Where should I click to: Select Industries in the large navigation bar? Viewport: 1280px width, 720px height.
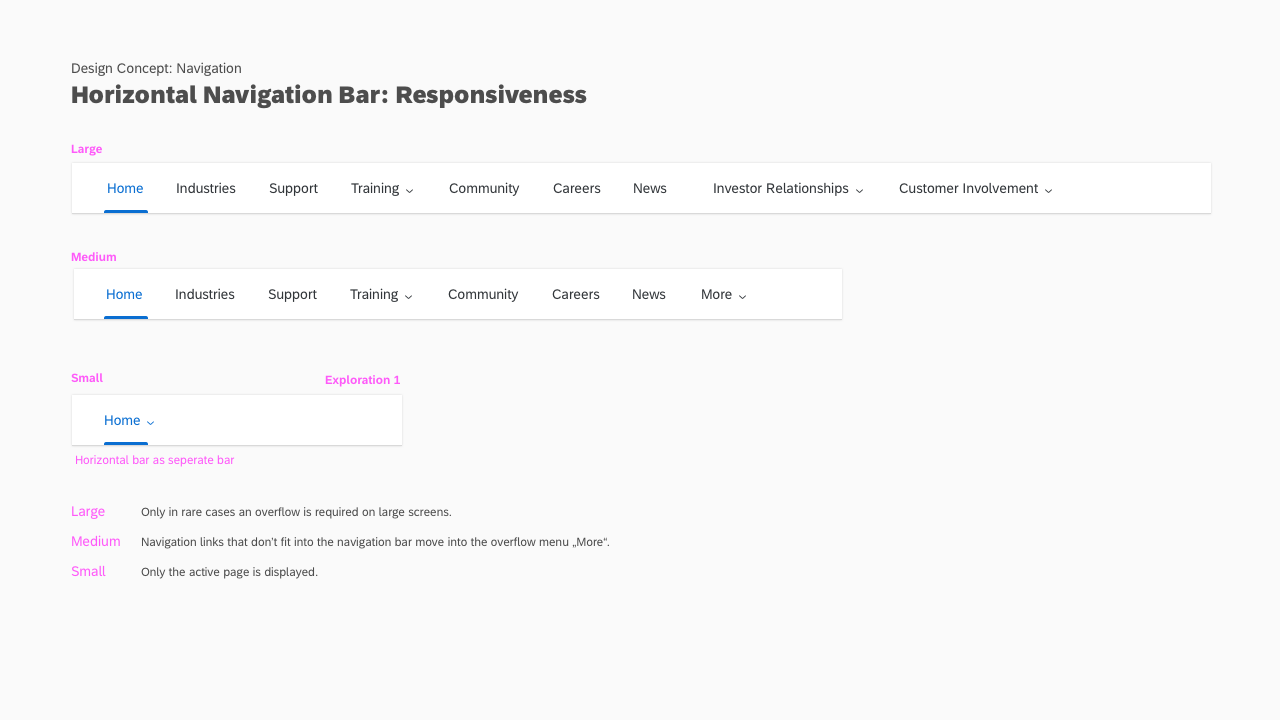click(206, 188)
